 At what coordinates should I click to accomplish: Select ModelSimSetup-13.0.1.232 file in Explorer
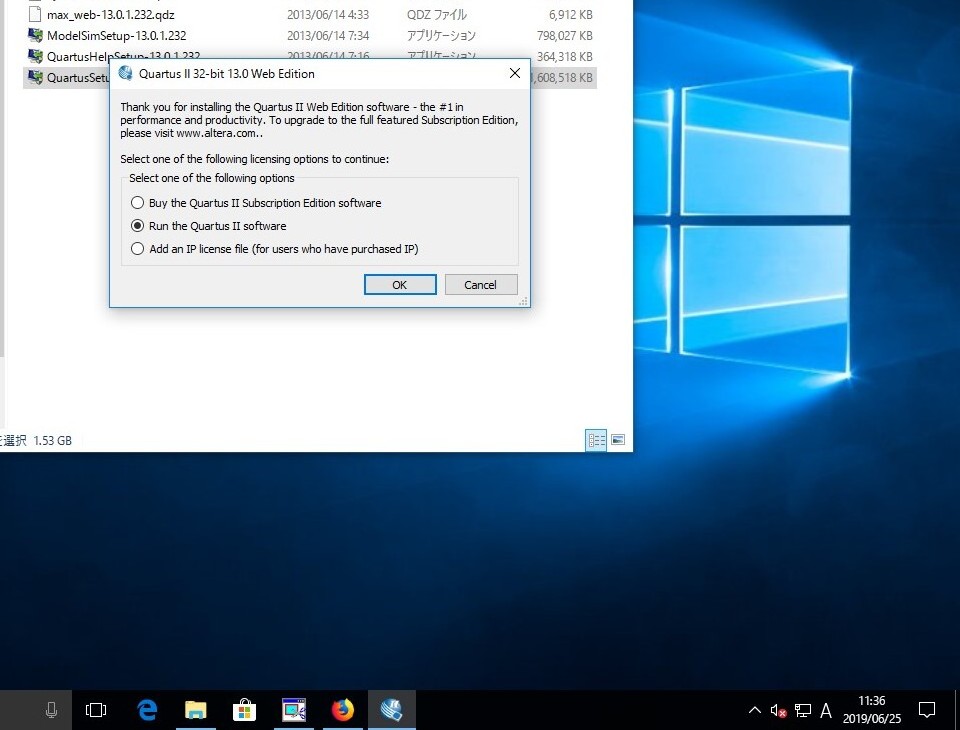[116, 36]
